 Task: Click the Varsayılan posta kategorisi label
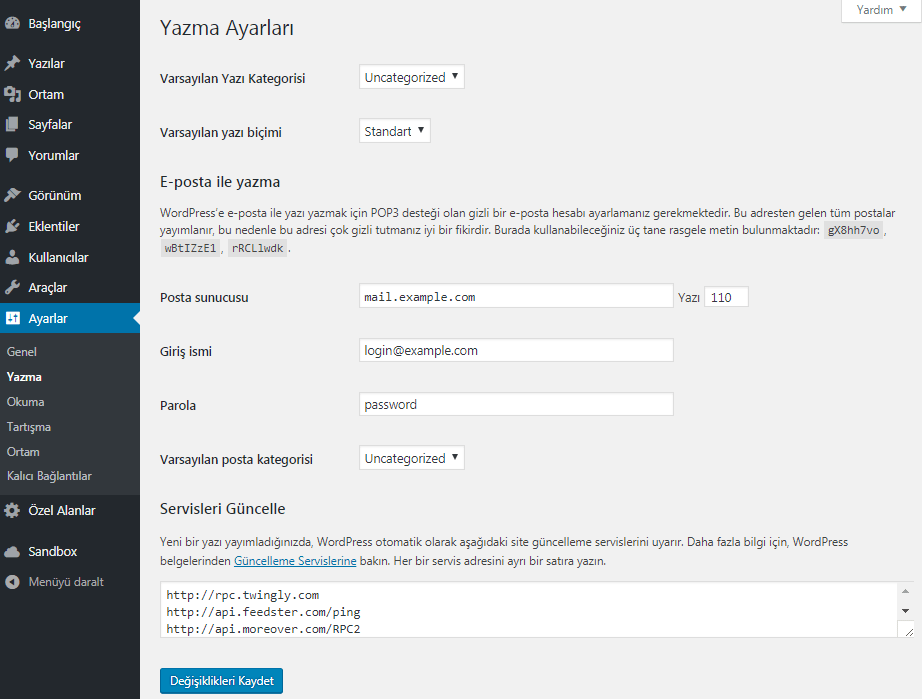pos(236,460)
